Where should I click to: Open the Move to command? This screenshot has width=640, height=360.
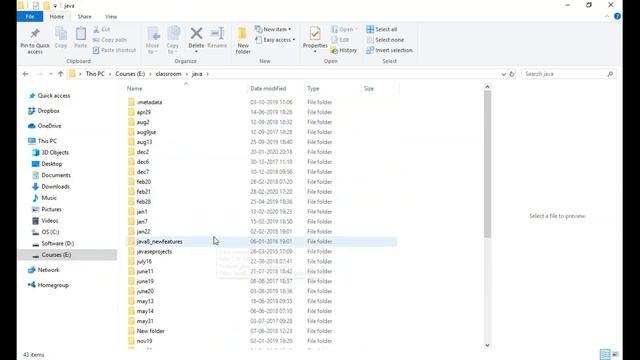153,40
